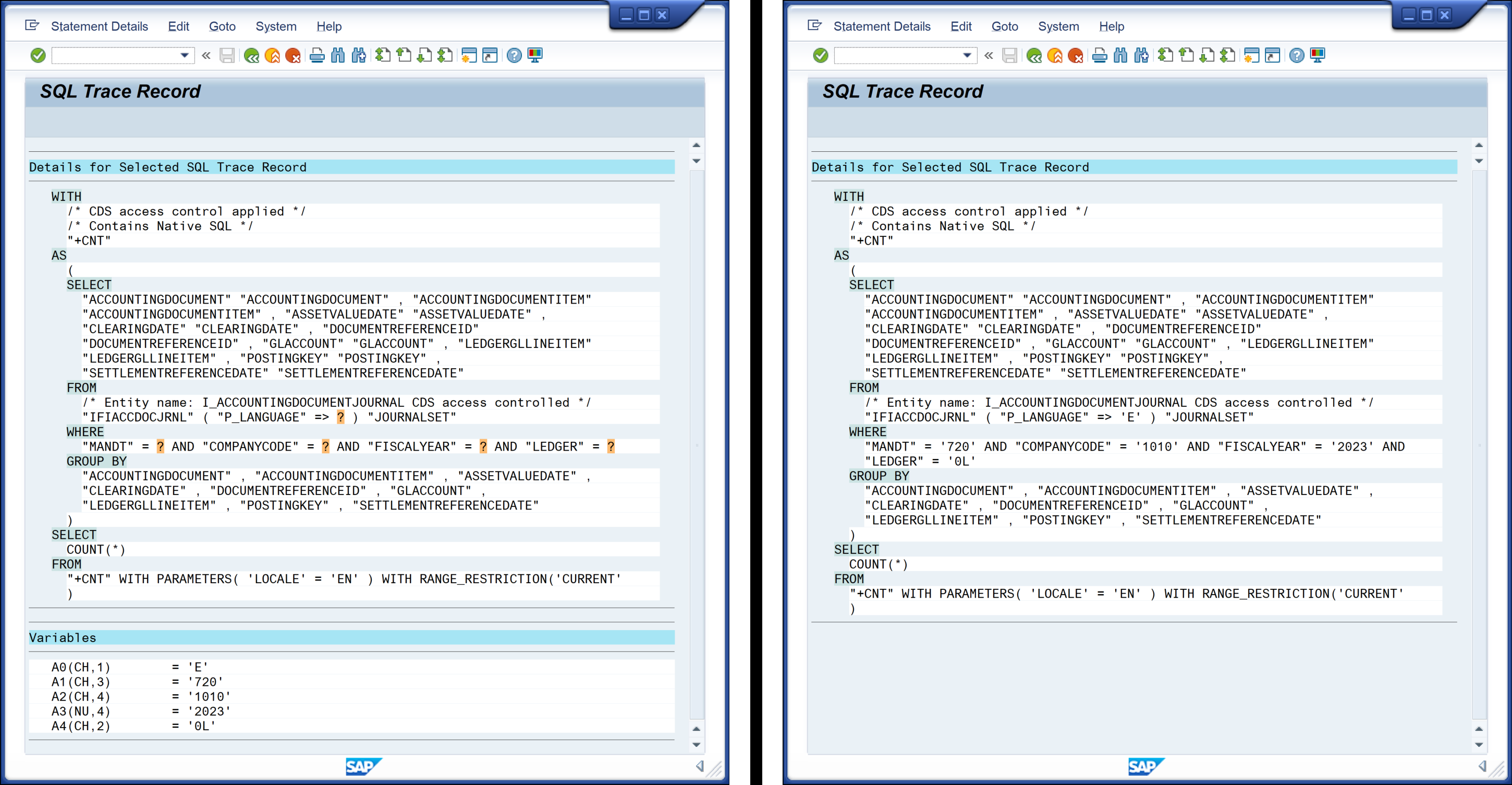Open the Statement Details menu
This screenshot has height=785, width=1512.
point(99,26)
